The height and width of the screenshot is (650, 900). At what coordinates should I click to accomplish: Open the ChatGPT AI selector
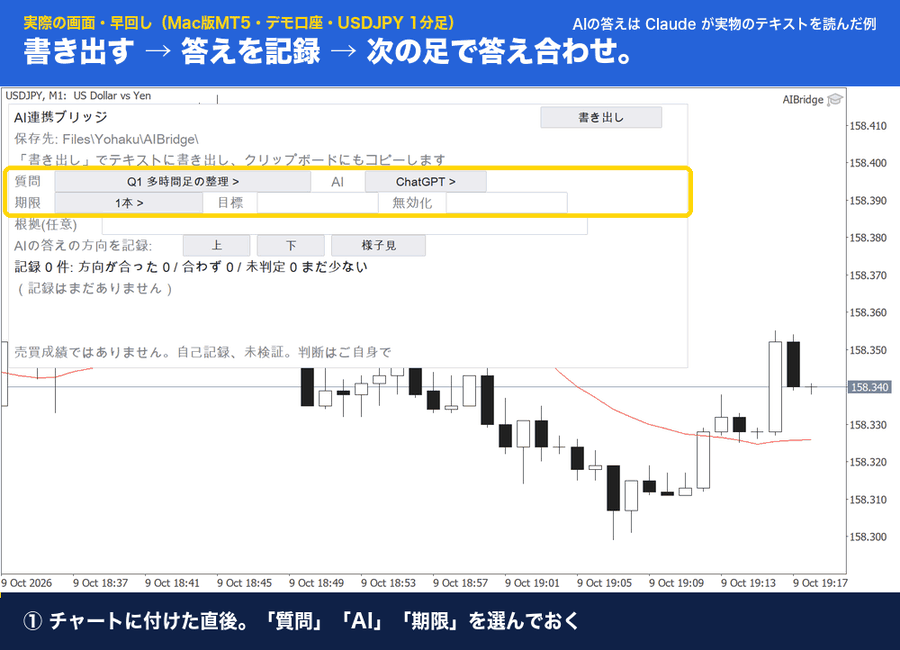(x=425, y=182)
